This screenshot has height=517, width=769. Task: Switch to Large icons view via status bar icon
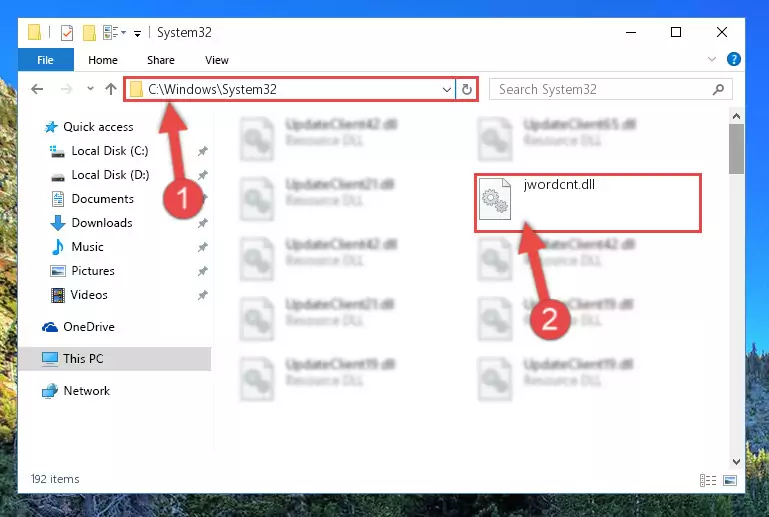point(730,481)
